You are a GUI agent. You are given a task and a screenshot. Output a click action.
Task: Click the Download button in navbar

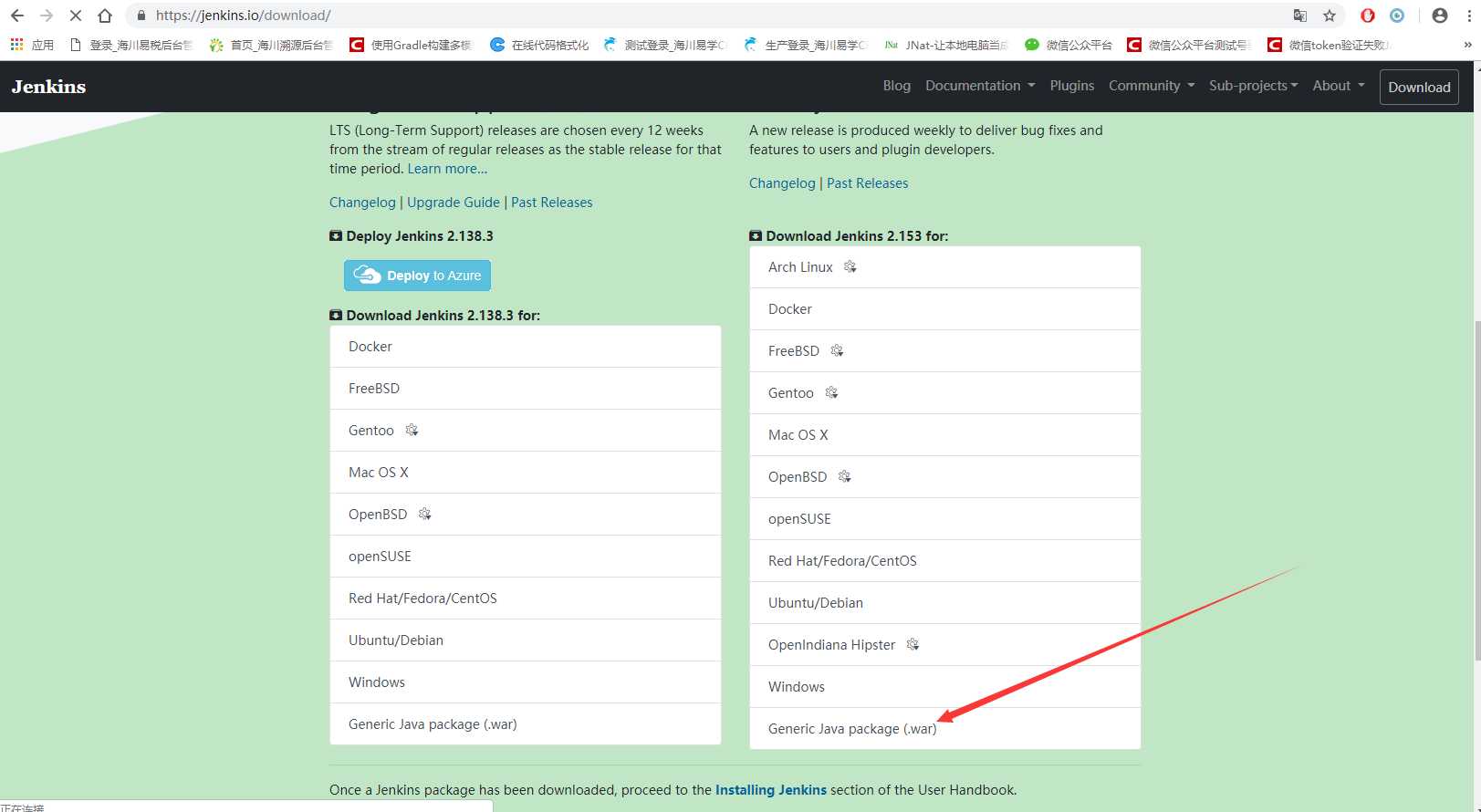pyautogui.click(x=1419, y=87)
